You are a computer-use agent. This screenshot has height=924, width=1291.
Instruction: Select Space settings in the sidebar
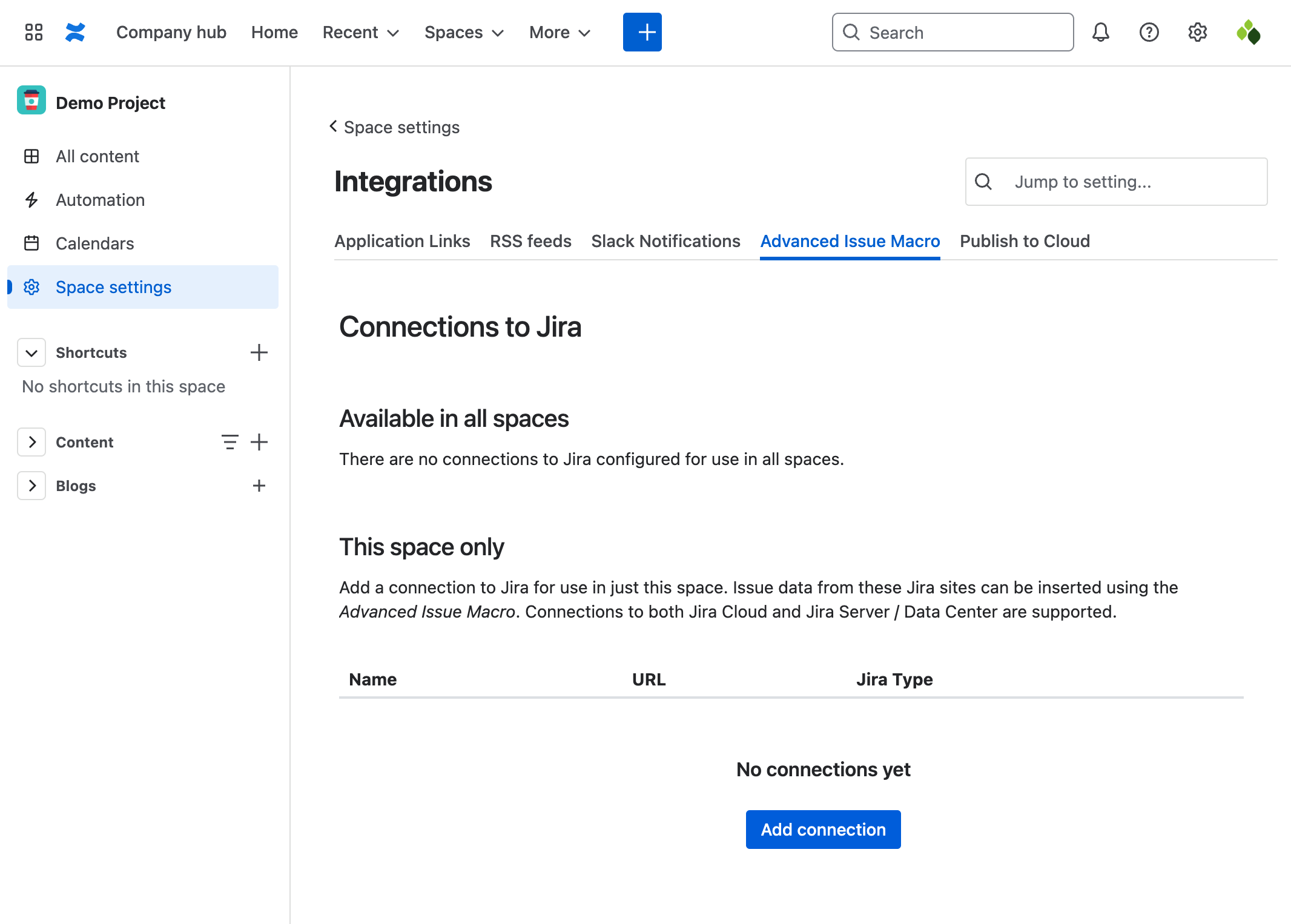point(143,287)
